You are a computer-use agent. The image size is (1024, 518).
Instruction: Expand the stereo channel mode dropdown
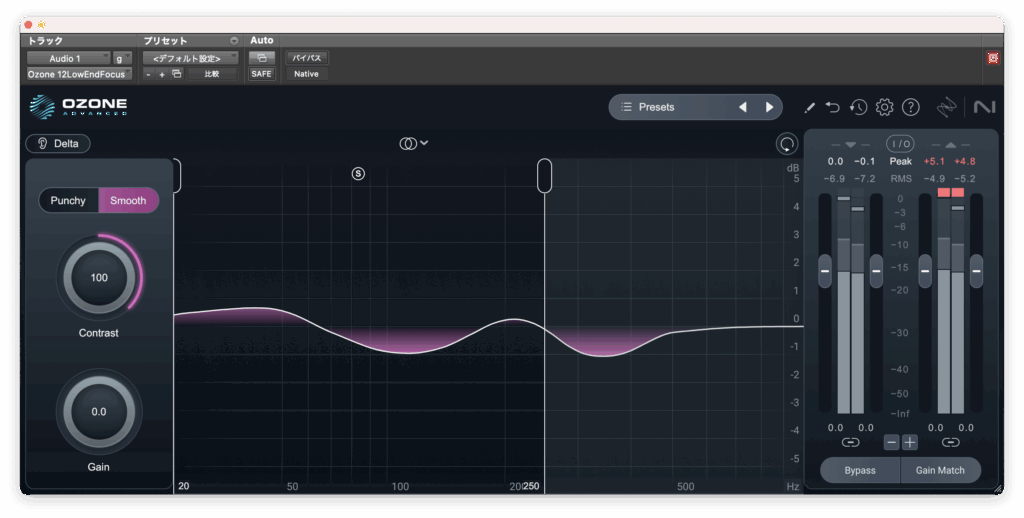[x=413, y=143]
